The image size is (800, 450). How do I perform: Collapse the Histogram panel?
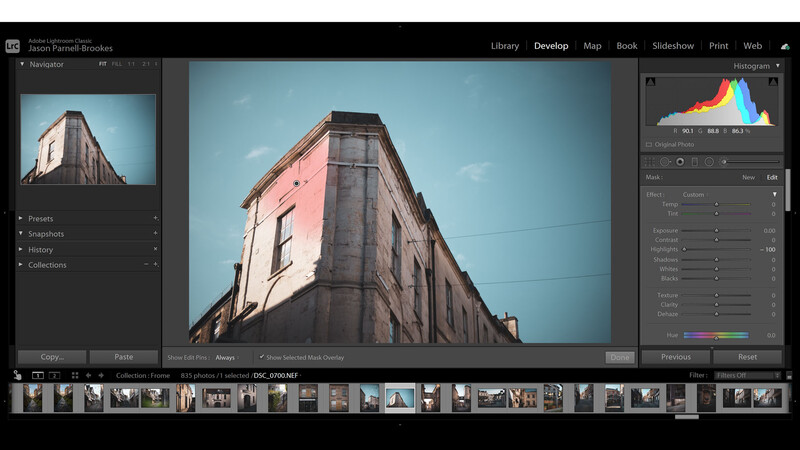(x=778, y=66)
